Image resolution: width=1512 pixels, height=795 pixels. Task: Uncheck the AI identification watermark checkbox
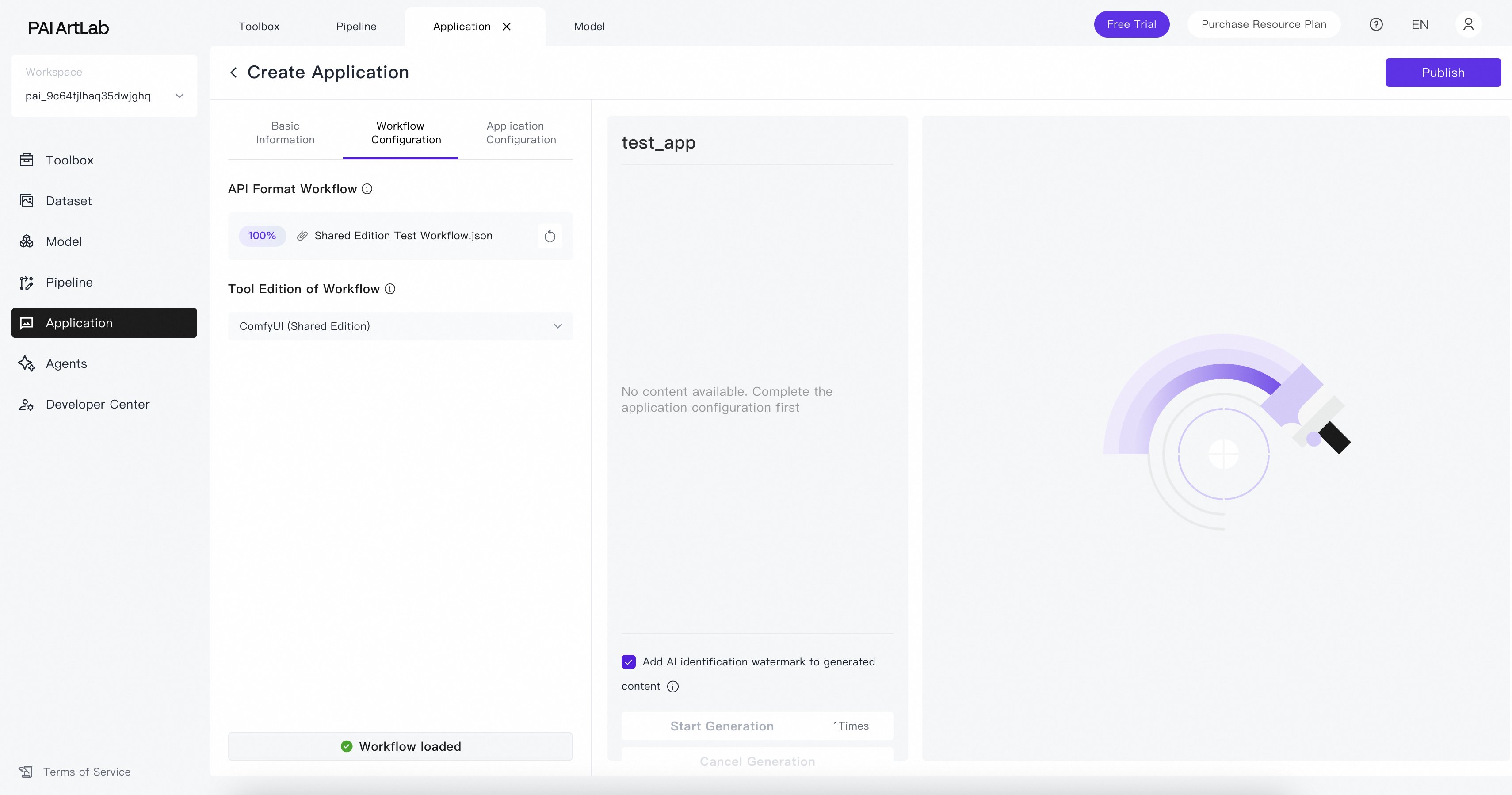[x=628, y=662]
